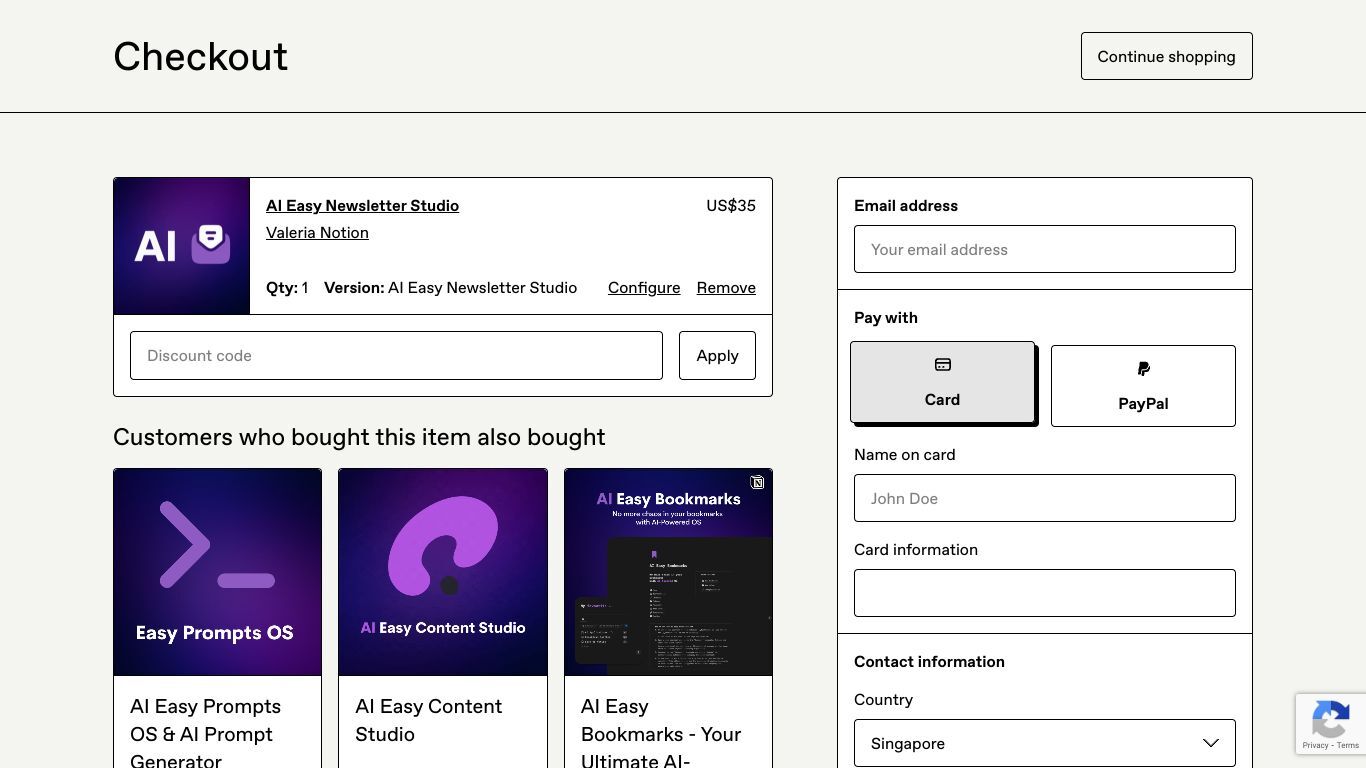Screen dimensions: 1366x768
Task: Visit the Valeria Notion seller link
Action: click(x=317, y=233)
